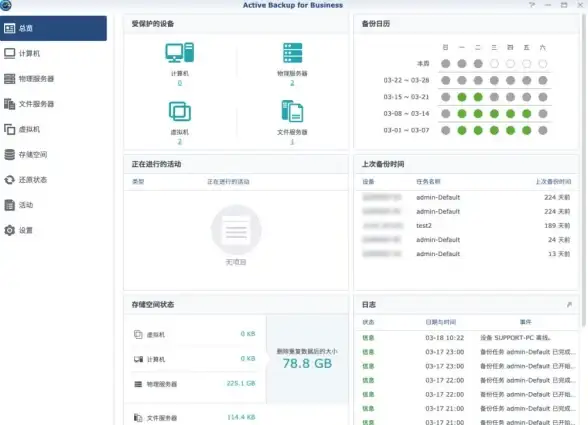Expand the 日志 panel with the arrow icon
This screenshot has height=425, width=588.
pyautogui.click(x=569, y=305)
